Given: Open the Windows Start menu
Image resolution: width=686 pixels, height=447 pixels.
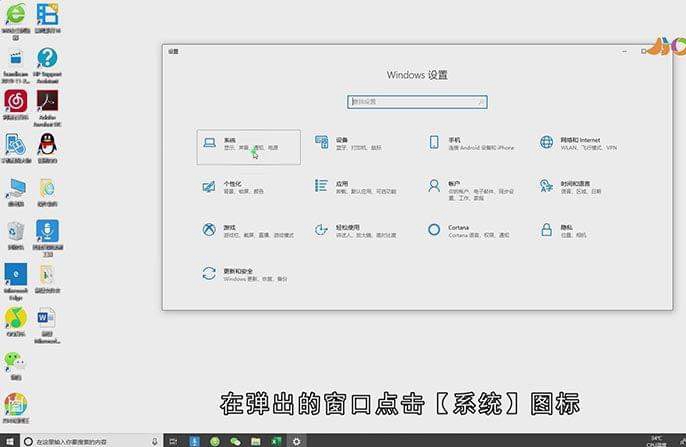Looking at the screenshot, I should (10, 441).
